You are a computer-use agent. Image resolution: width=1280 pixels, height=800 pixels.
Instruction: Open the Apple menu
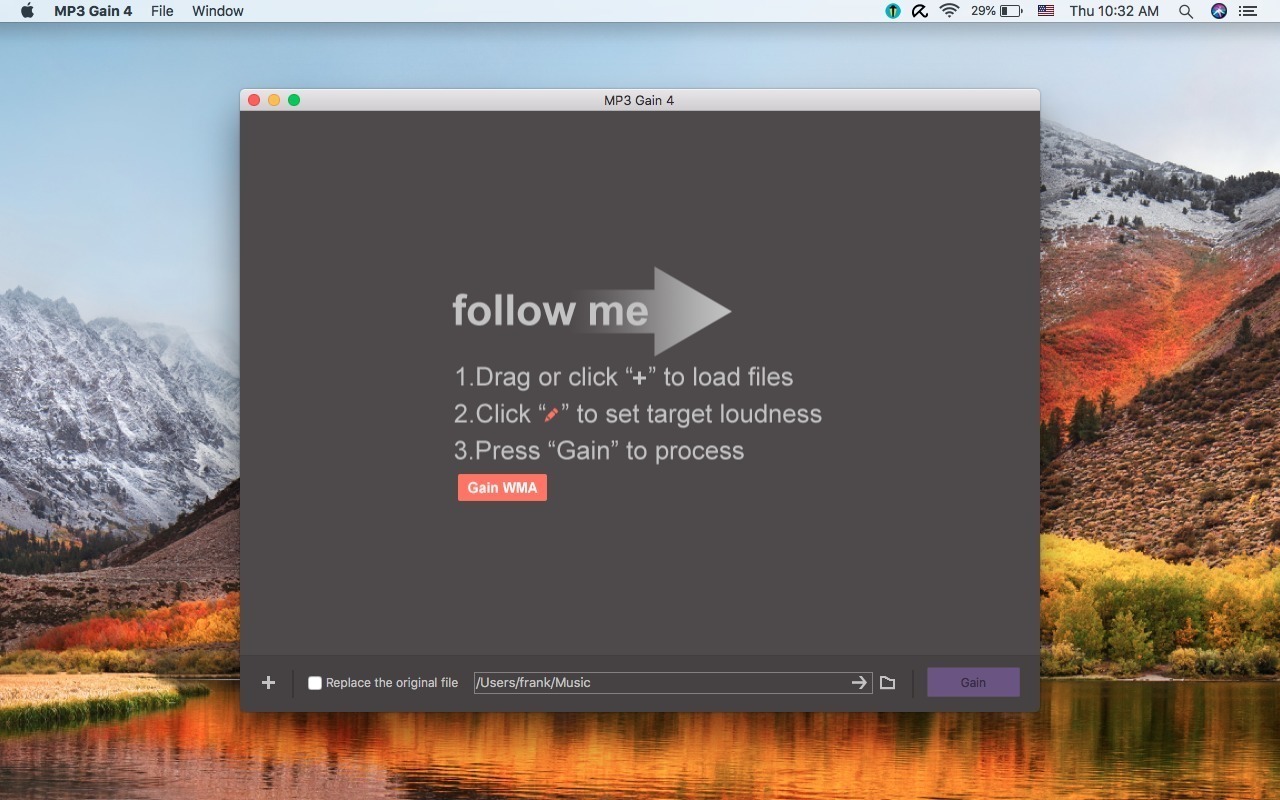(27, 11)
